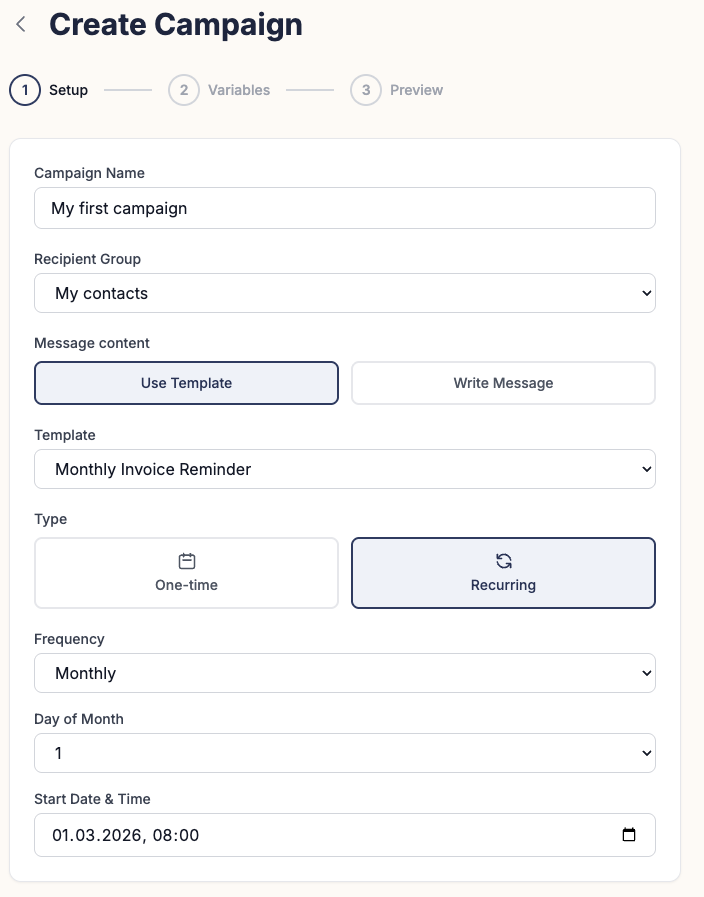
Task: Open the date picker via the calendar icon
Action: coord(630,834)
